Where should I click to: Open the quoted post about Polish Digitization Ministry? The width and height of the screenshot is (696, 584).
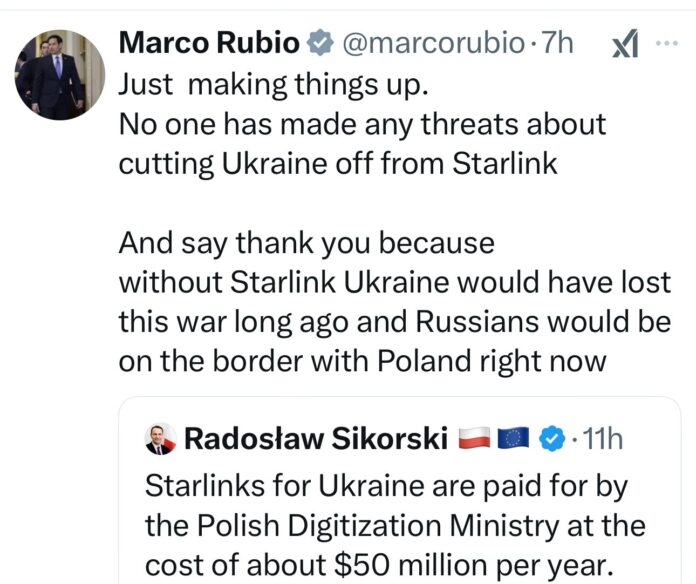coord(396,524)
